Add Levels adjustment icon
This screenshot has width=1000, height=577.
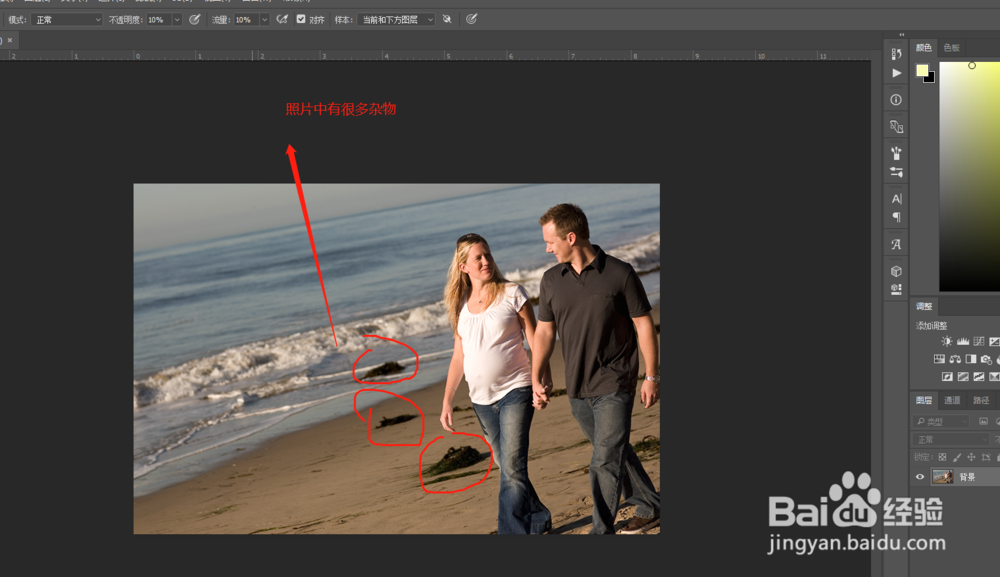coord(963,342)
